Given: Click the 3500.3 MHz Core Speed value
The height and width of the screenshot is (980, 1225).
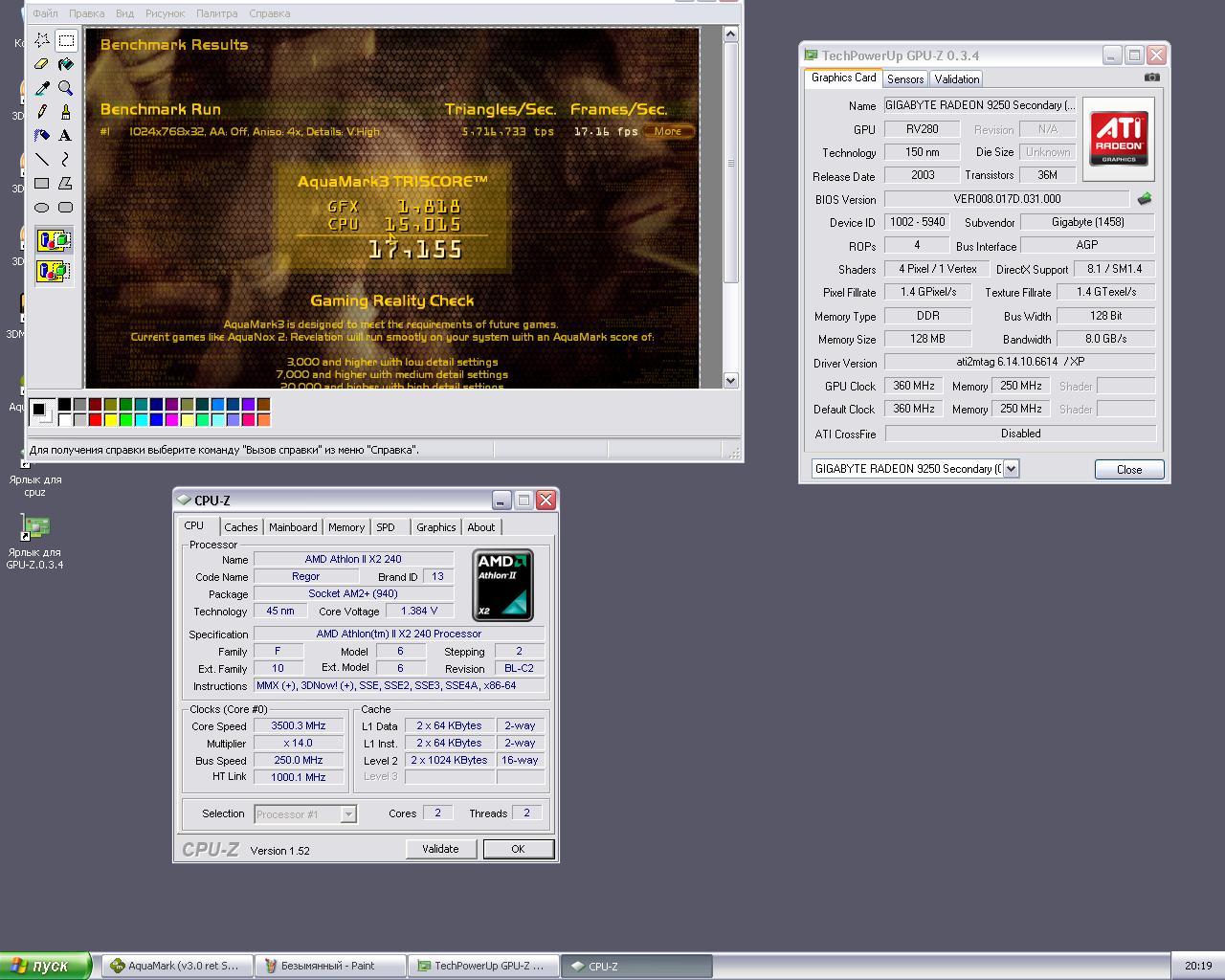Looking at the screenshot, I should (x=299, y=725).
